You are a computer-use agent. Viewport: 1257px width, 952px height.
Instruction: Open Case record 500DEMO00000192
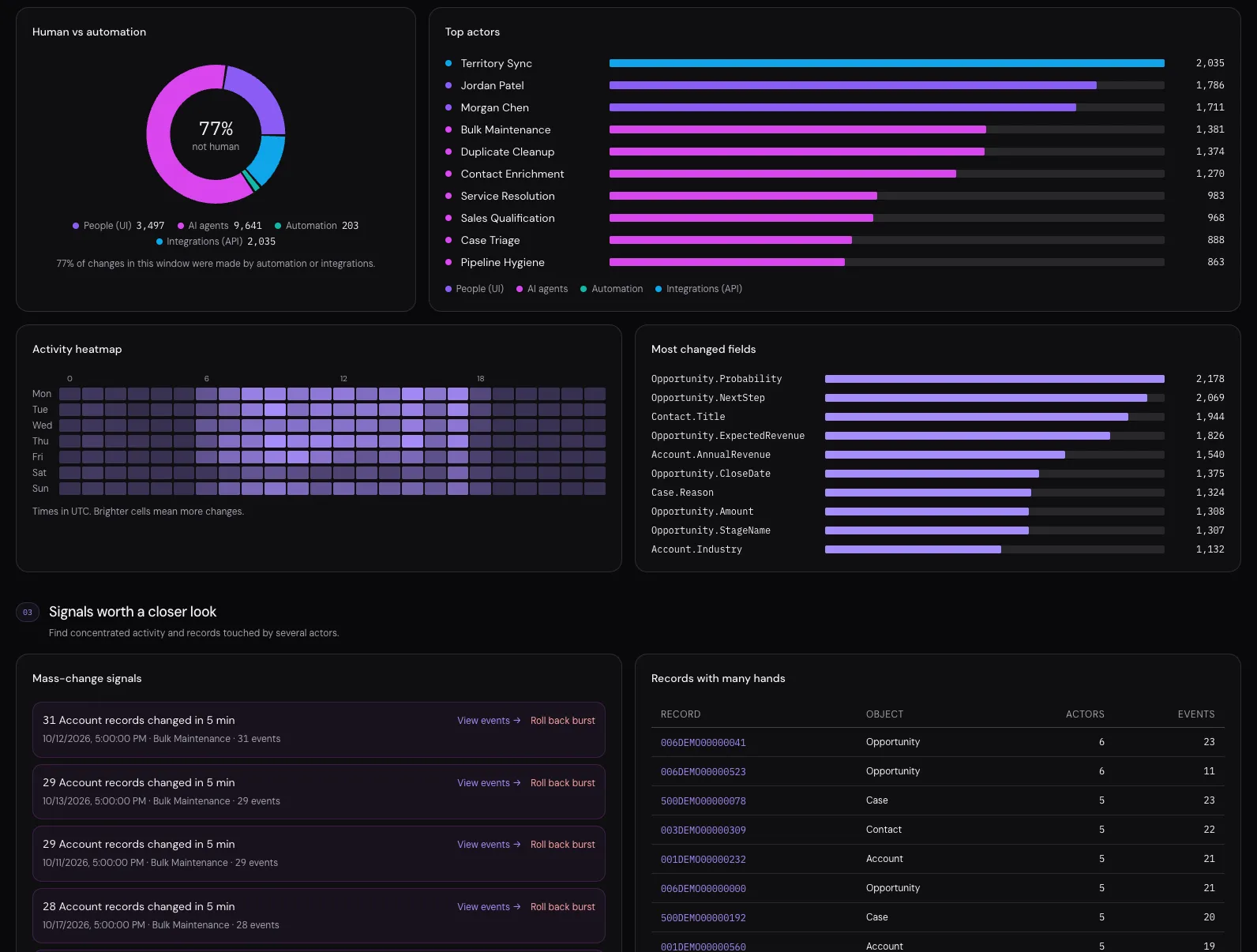tap(703, 918)
